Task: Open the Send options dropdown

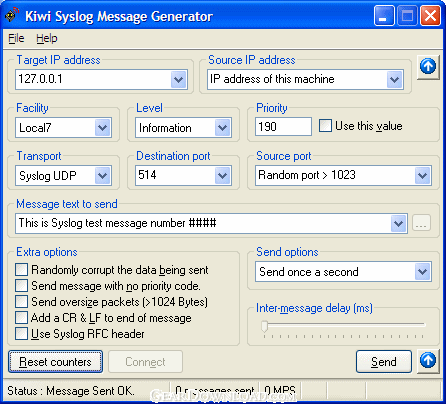Action: pyautogui.click(x=422, y=272)
